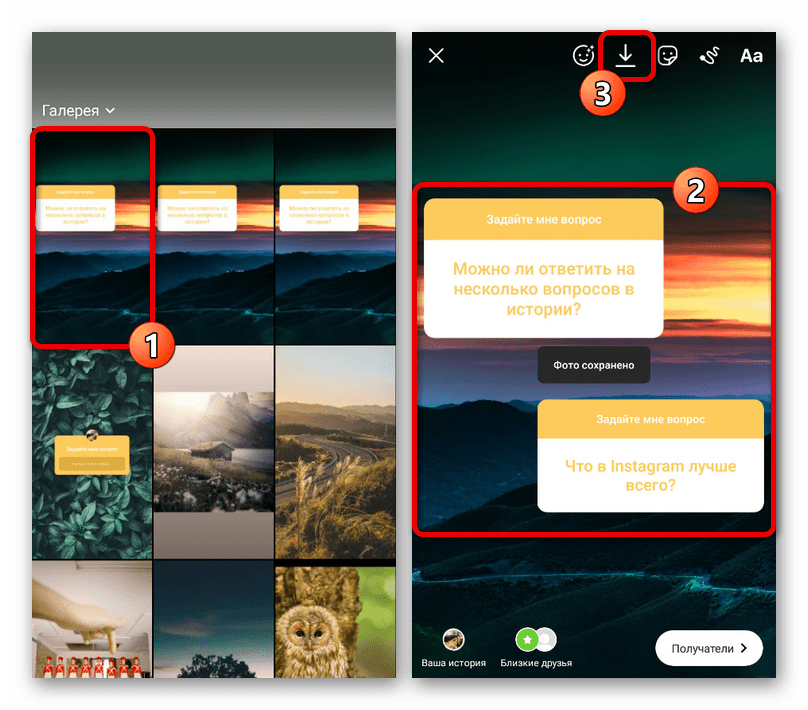Share to Ваша история avatar

(454, 641)
